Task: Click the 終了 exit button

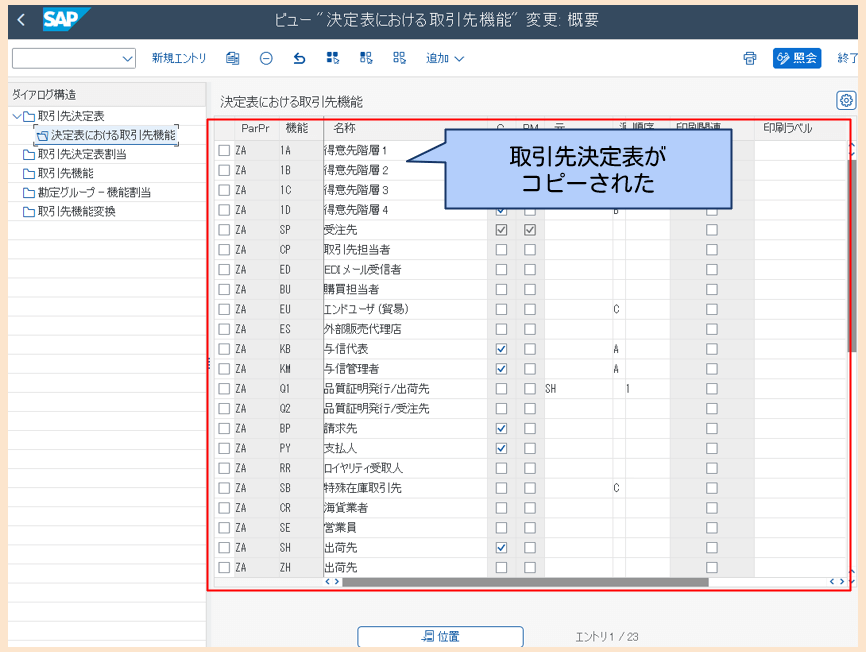Action: point(848,58)
